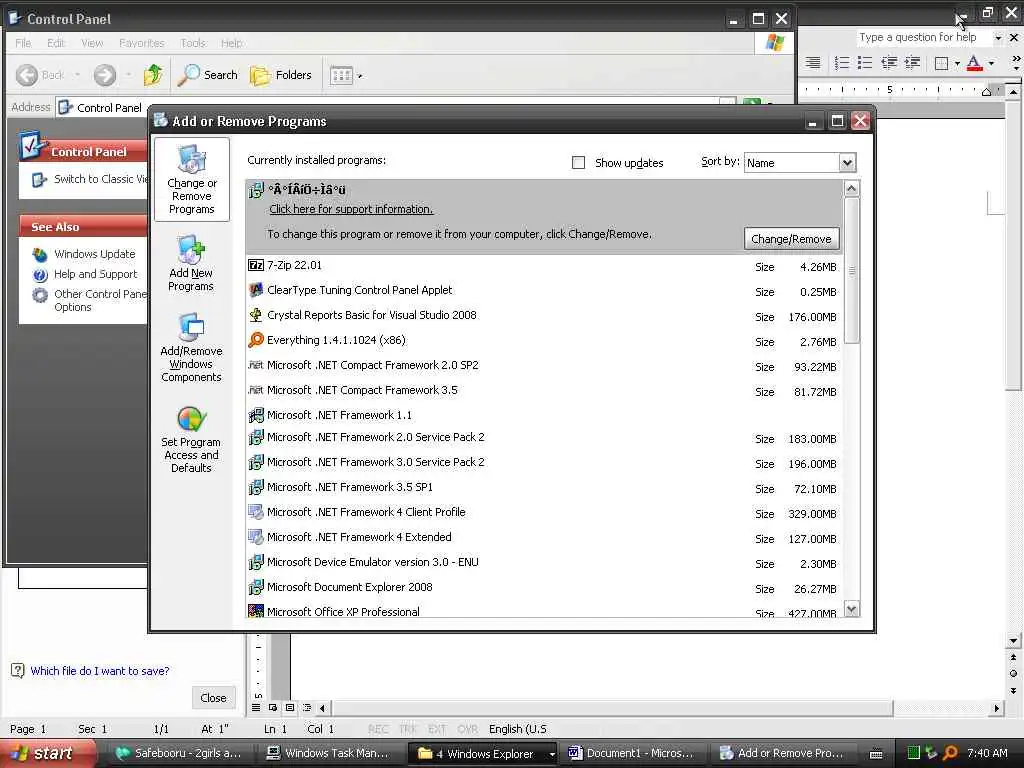Open Set Program Access and Defaults
1024x768 pixels.
pyautogui.click(x=191, y=438)
